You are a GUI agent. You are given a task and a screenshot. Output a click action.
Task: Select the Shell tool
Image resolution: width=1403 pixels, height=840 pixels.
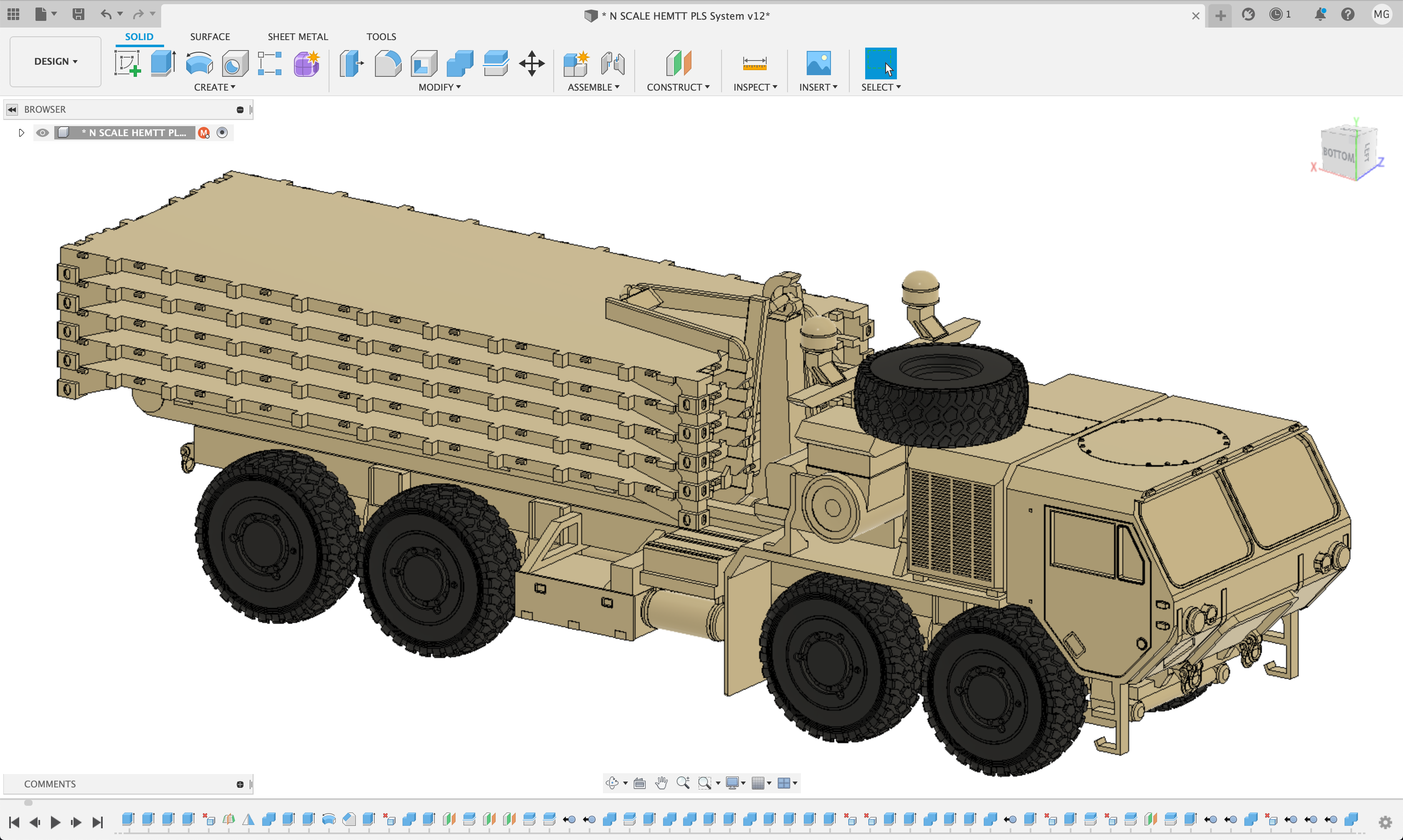click(424, 63)
